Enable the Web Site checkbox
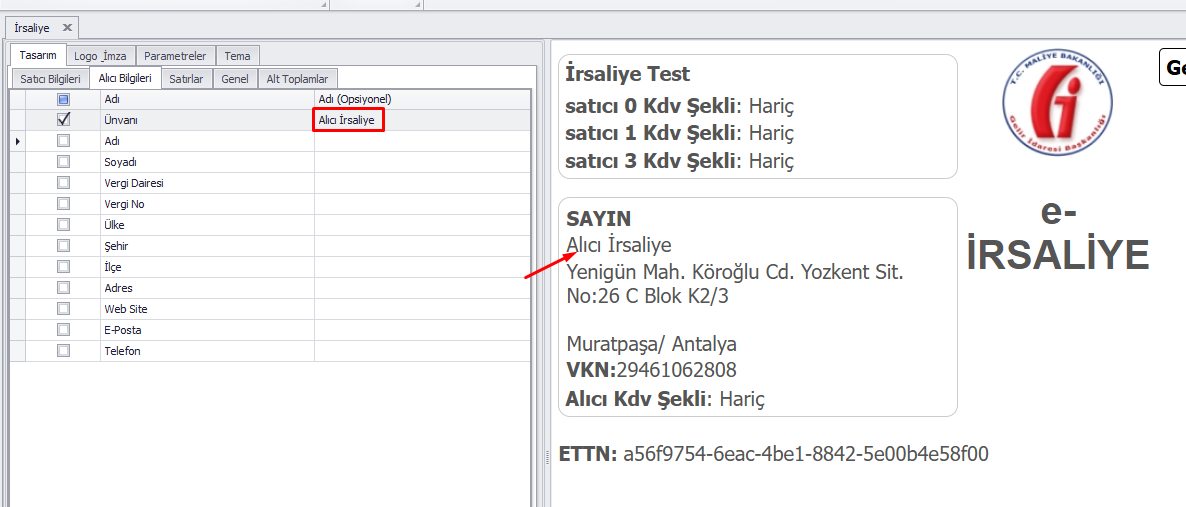The height and width of the screenshot is (507, 1186). click(x=63, y=309)
